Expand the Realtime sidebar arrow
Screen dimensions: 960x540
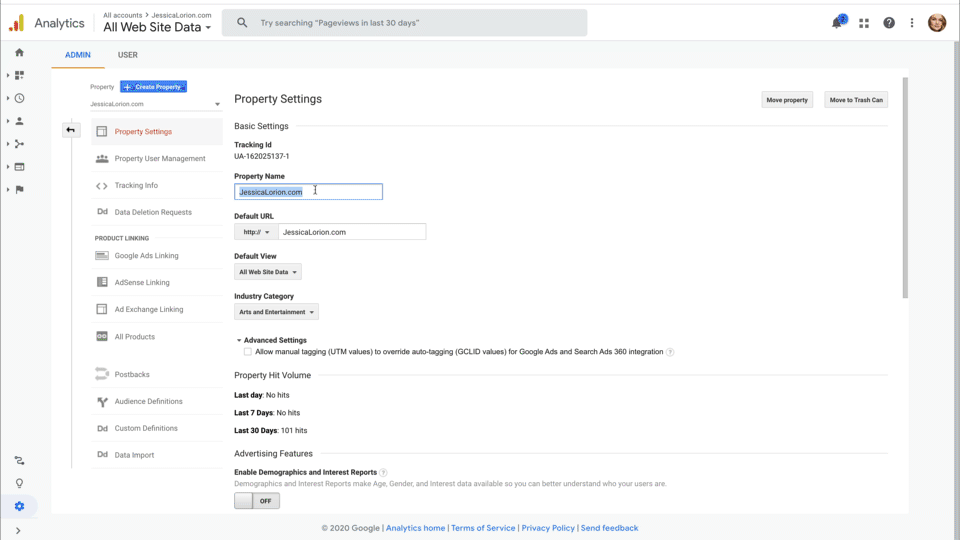(8, 98)
